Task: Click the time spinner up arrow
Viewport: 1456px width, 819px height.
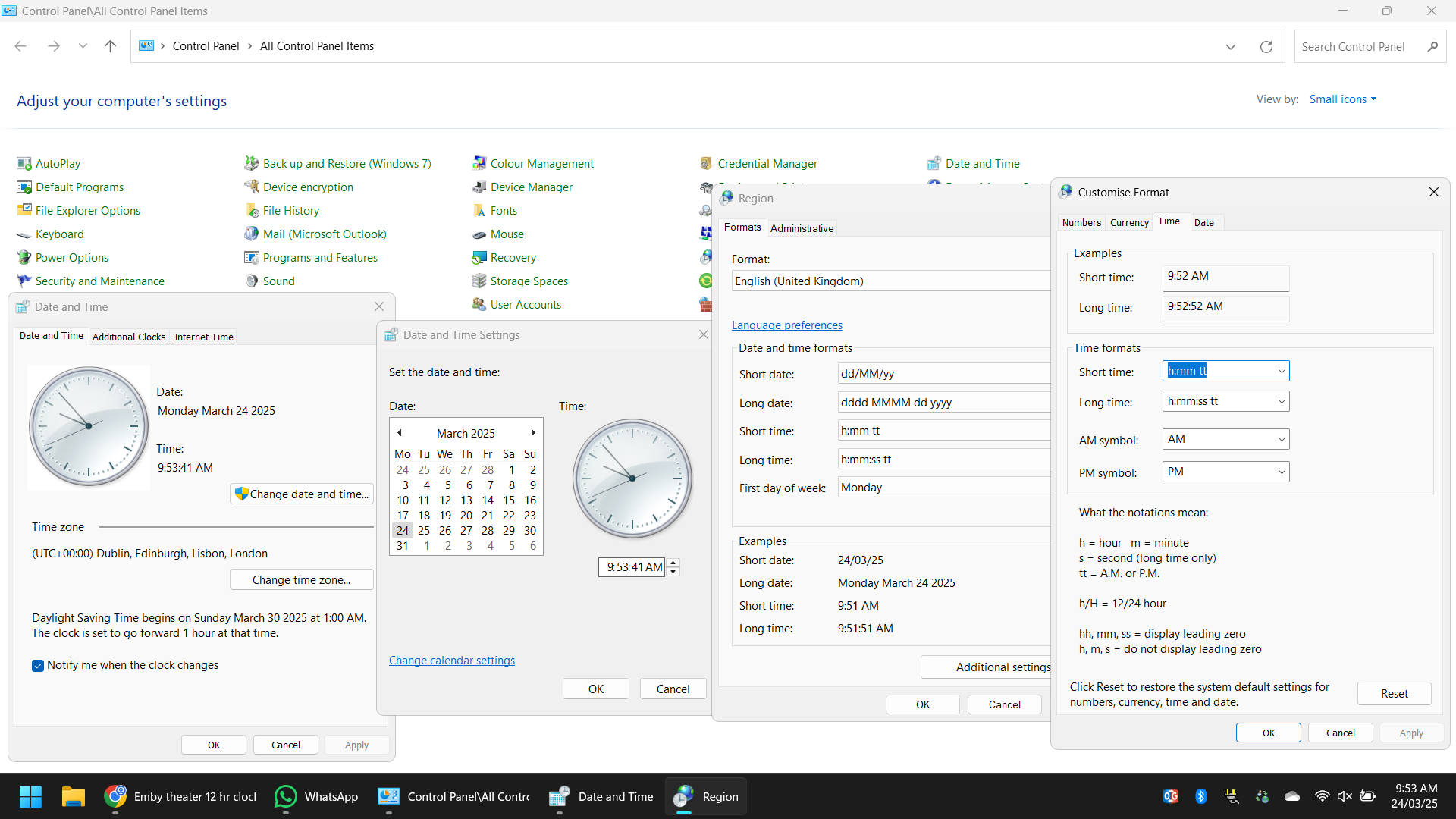Action: (674, 563)
